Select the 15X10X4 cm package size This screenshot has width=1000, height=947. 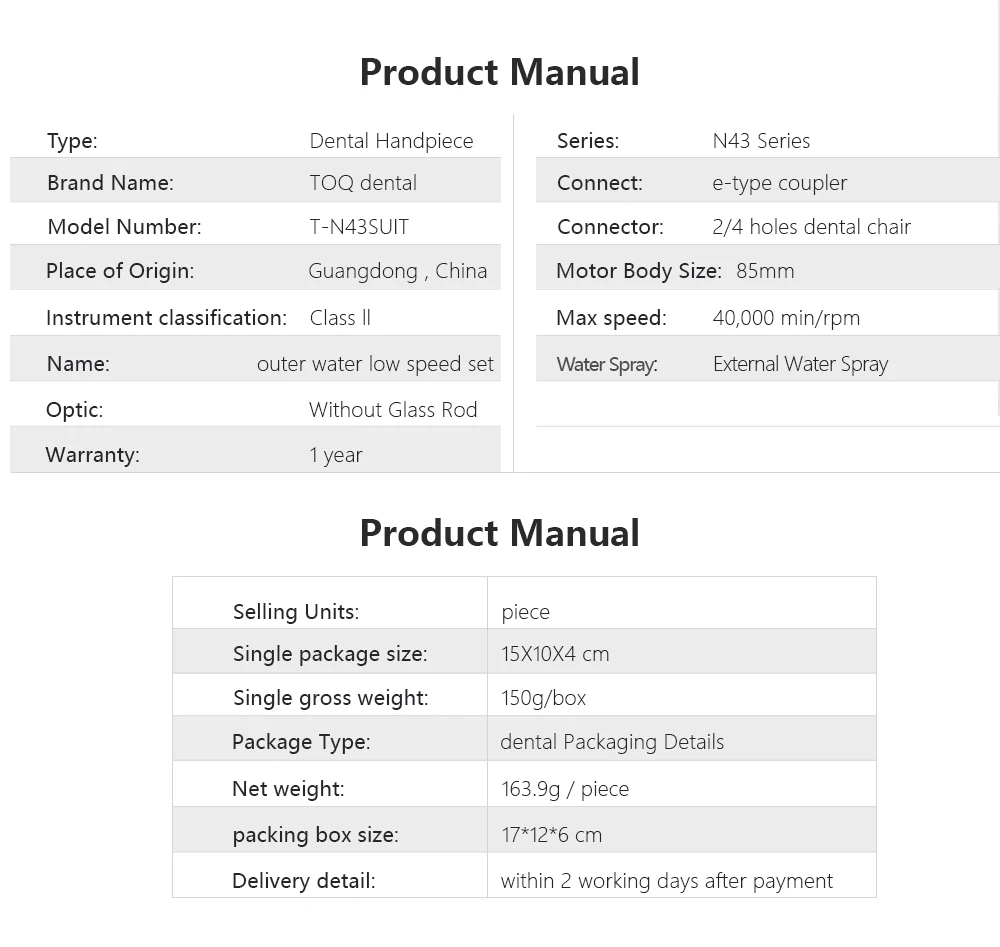click(x=555, y=654)
